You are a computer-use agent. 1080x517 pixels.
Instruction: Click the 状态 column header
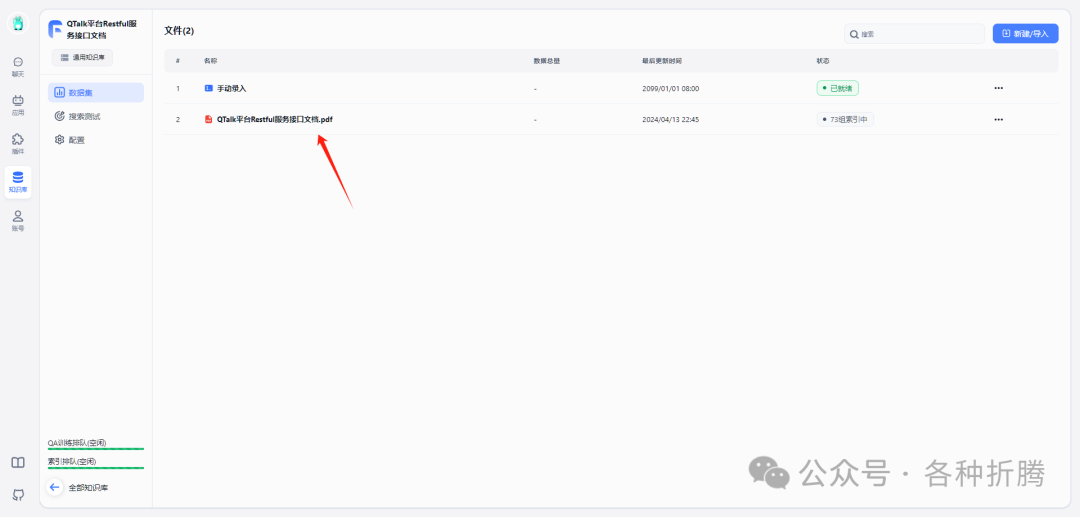pyautogui.click(x=823, y=61)
